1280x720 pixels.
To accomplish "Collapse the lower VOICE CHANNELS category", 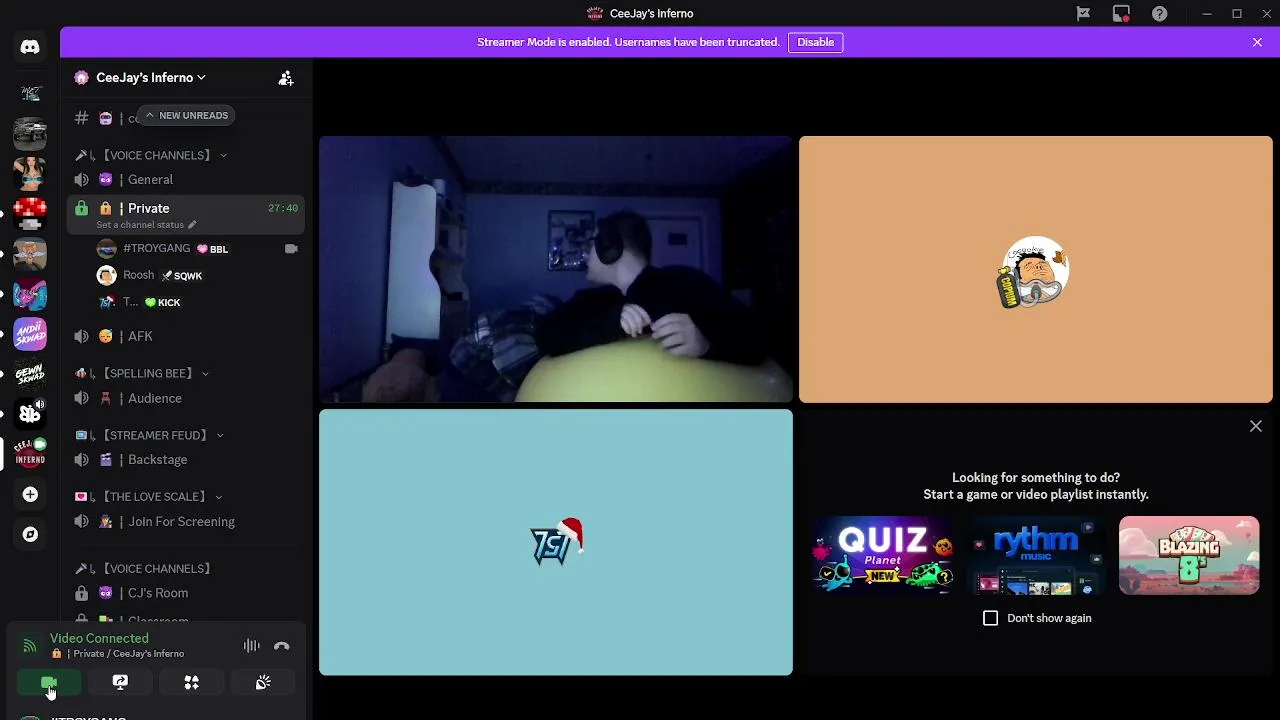I will click(x=144, y=568).
